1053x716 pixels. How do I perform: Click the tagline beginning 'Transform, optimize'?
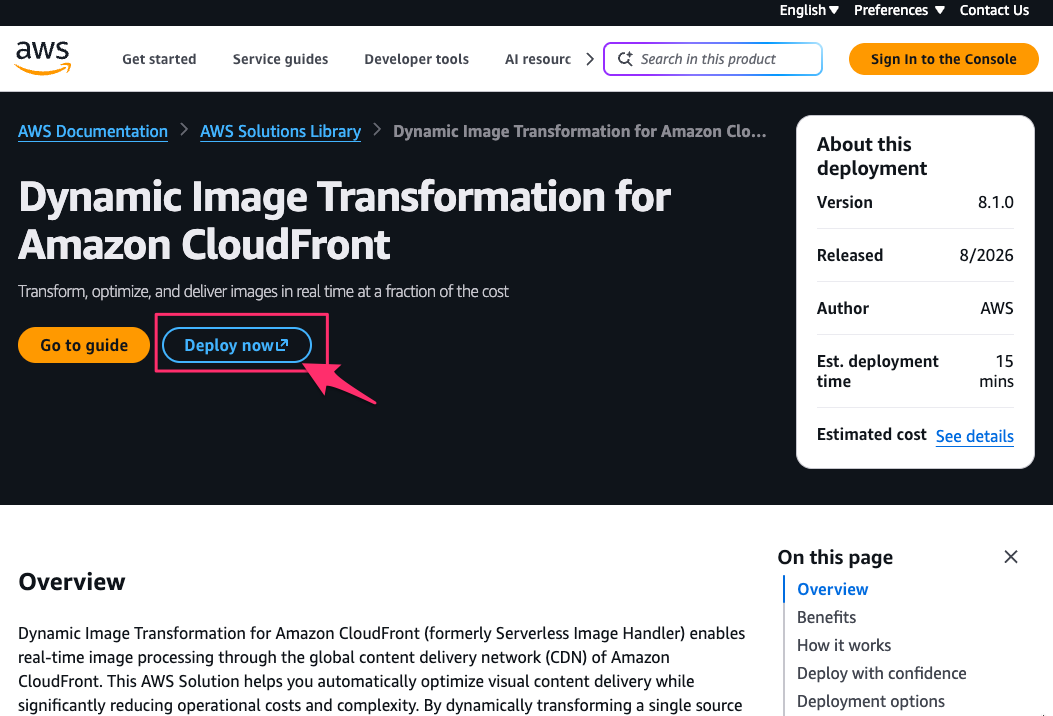263,292
